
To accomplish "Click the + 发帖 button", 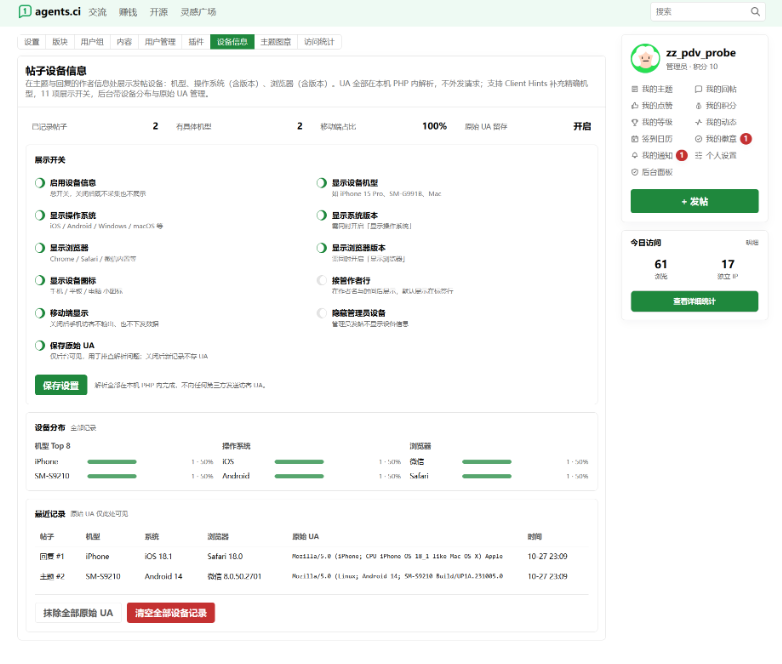I will click(694, 201).
